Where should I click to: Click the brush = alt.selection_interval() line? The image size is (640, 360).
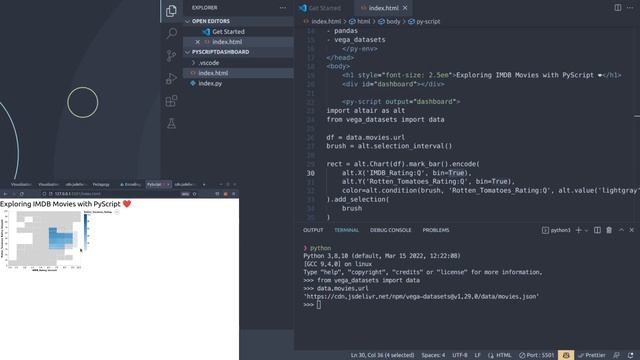[389, 146]
